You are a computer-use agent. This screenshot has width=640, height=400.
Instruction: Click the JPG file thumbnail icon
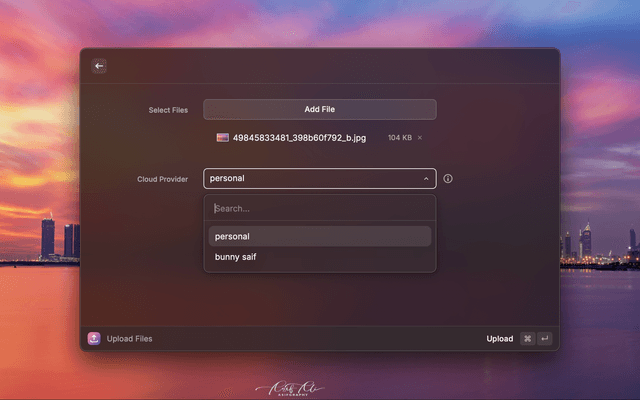(223, 138)
